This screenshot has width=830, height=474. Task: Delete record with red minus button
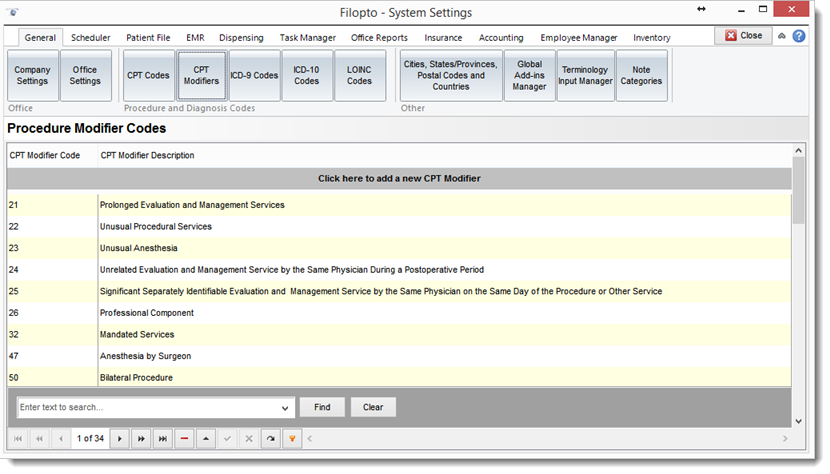pos(184,439)
